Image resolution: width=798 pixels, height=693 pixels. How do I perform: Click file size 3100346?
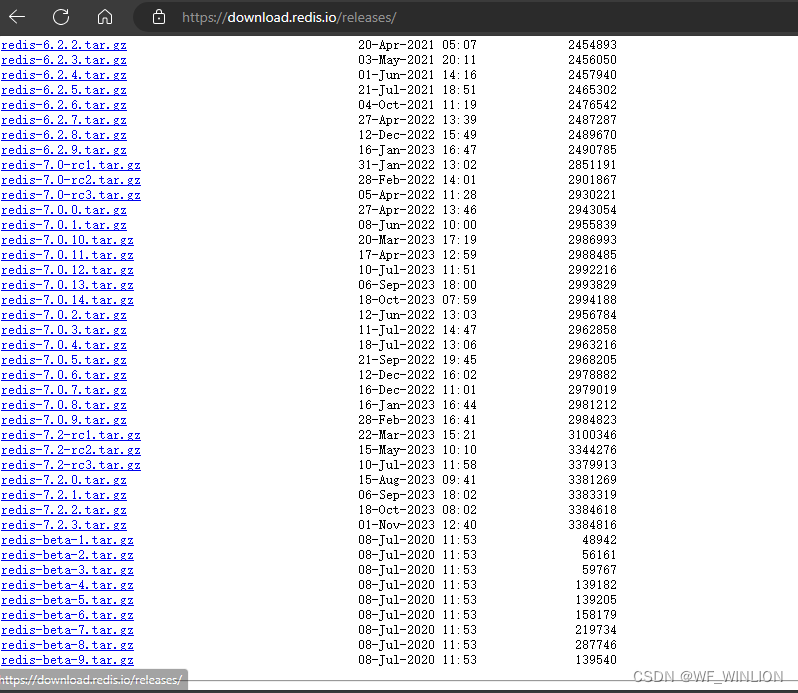point(592,435)
